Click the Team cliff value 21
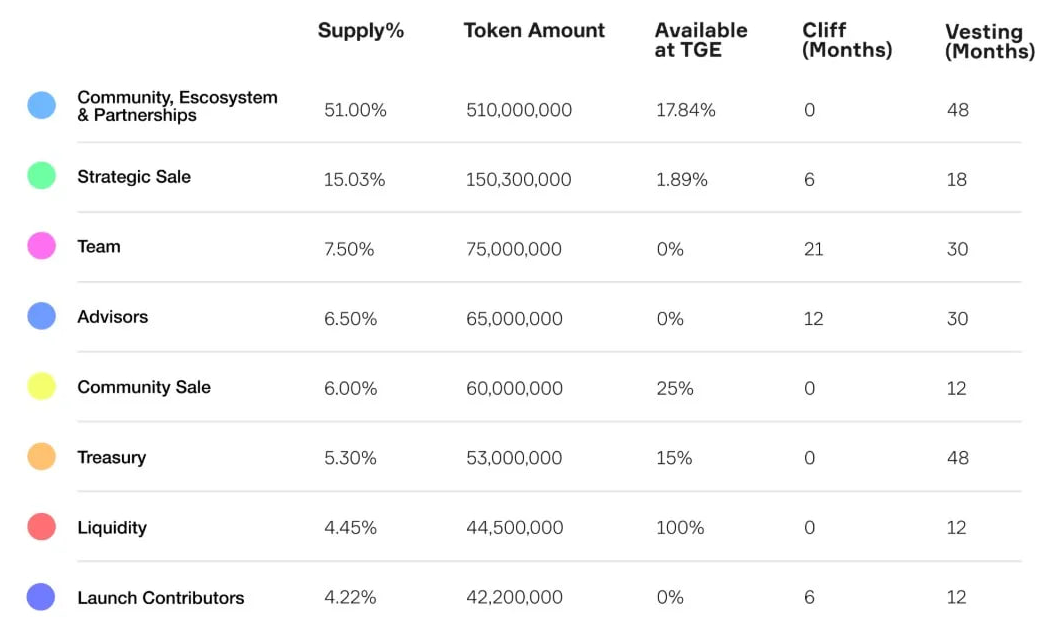Viewport: 1057px width, 642px height. coord(813,249)
